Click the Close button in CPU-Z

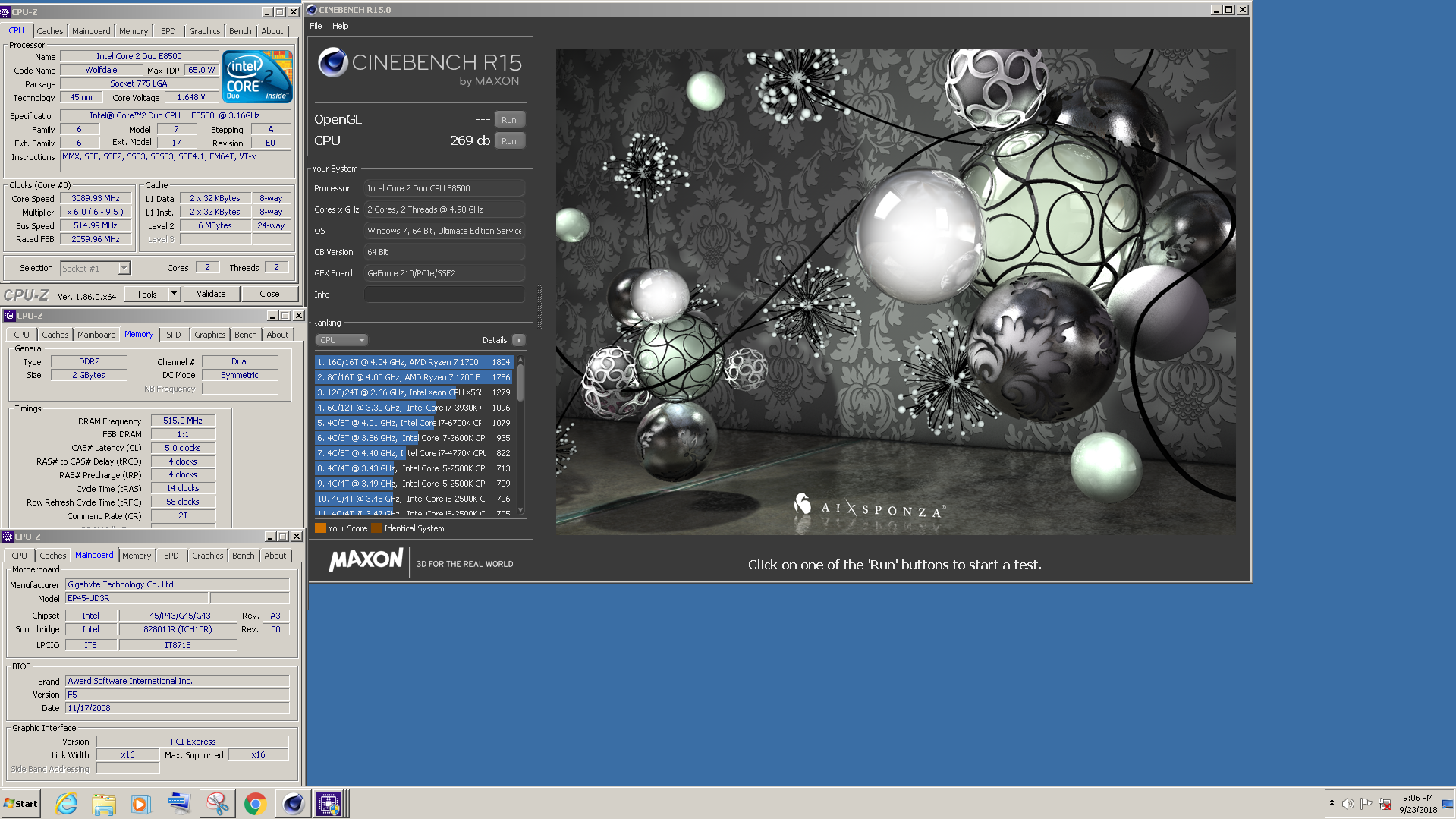coord(269,294)
